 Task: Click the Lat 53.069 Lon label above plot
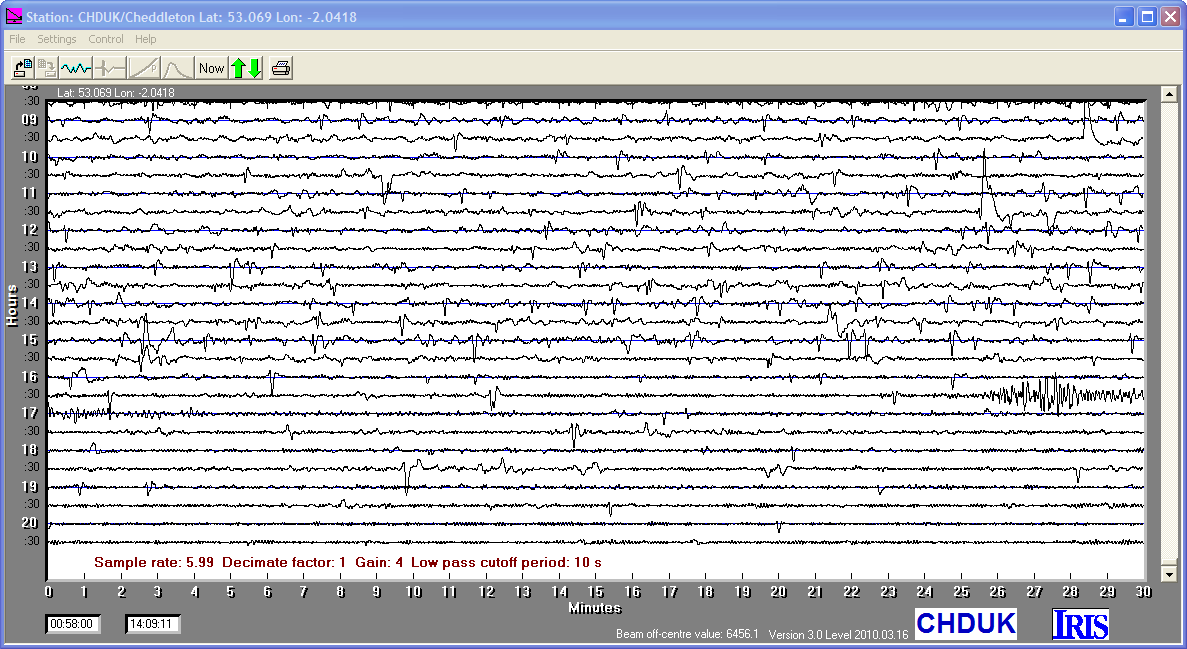pyautogui.click(x=116, y=92)
